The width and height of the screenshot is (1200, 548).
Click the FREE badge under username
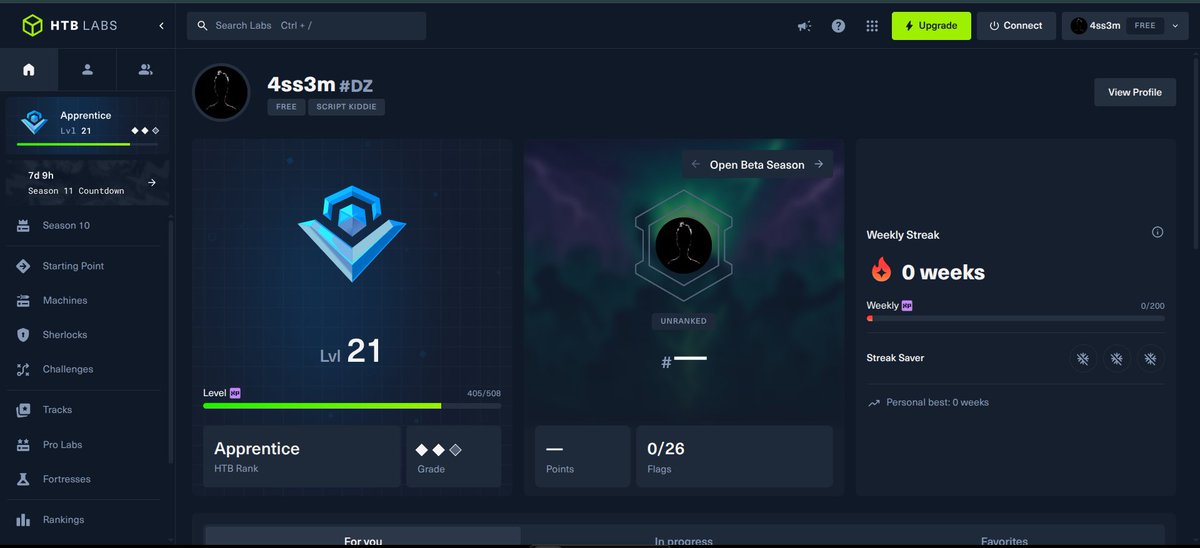286,107
